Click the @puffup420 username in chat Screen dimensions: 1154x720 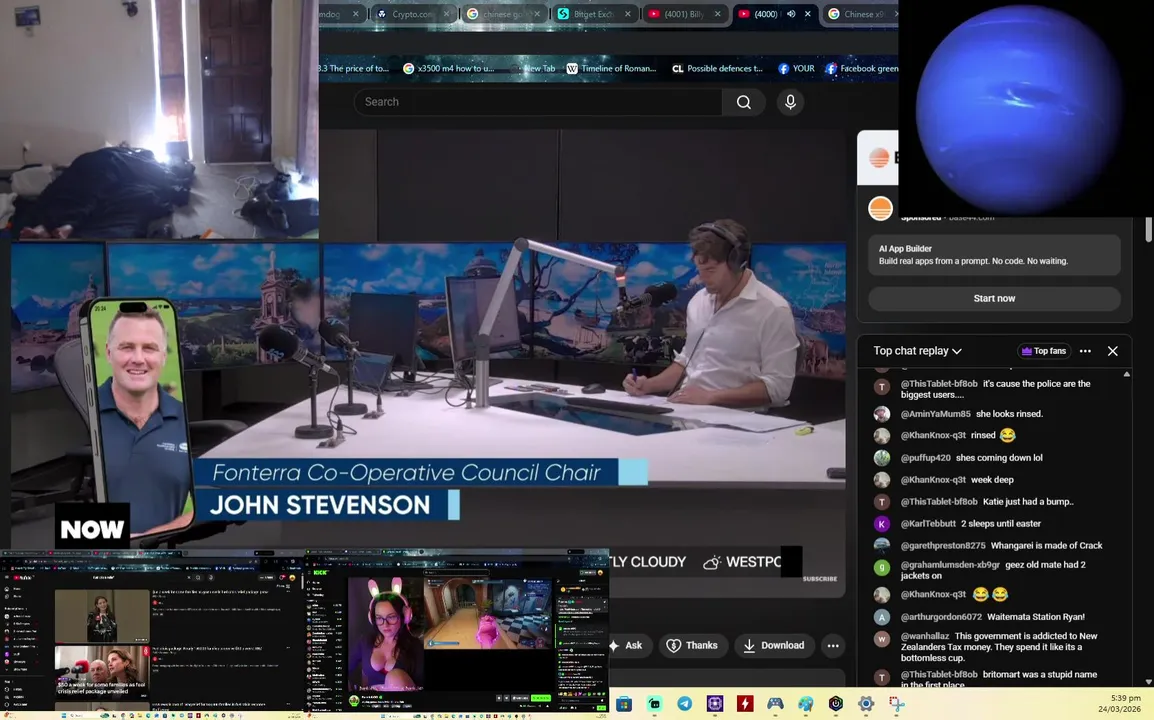coord(925,458)
